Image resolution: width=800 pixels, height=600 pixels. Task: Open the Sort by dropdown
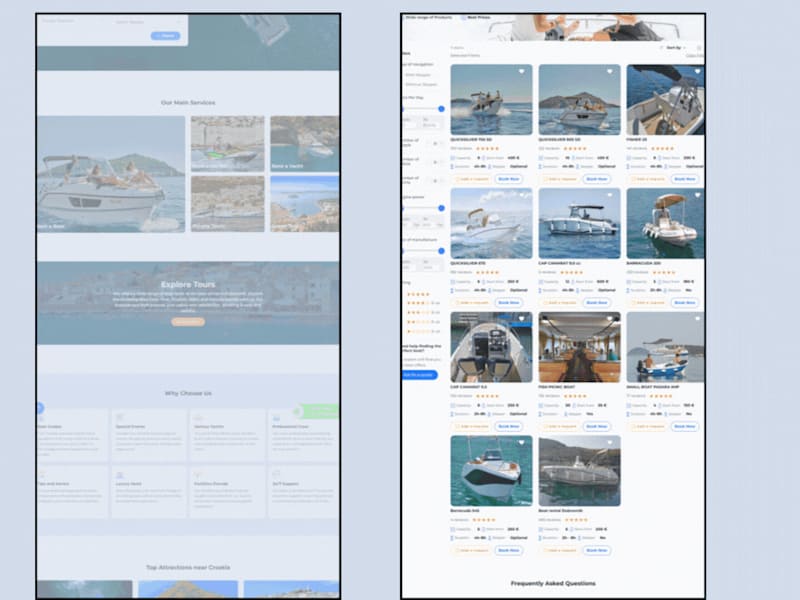pos(674,47)
